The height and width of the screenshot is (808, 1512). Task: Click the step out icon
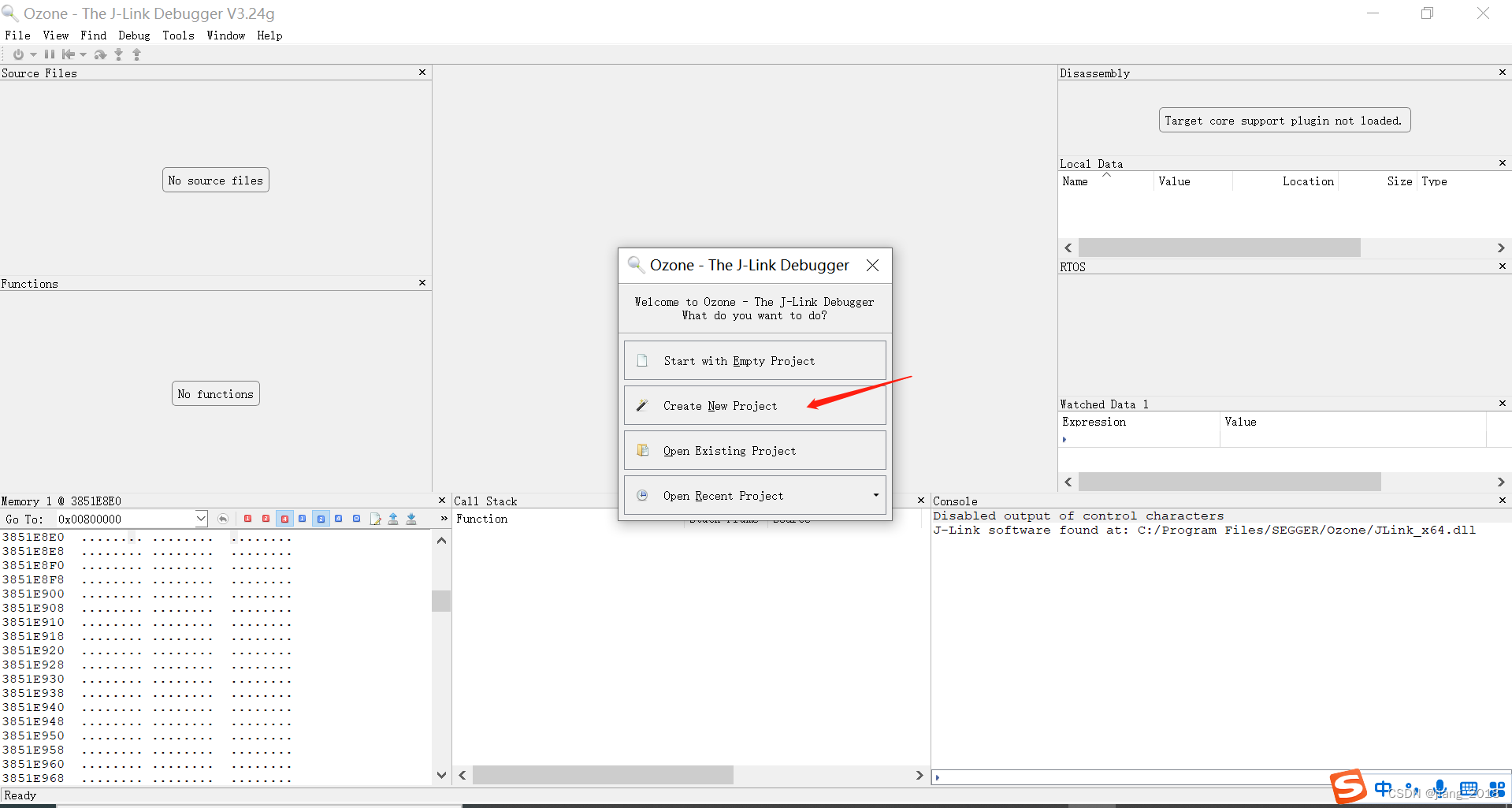pos(137,54)
